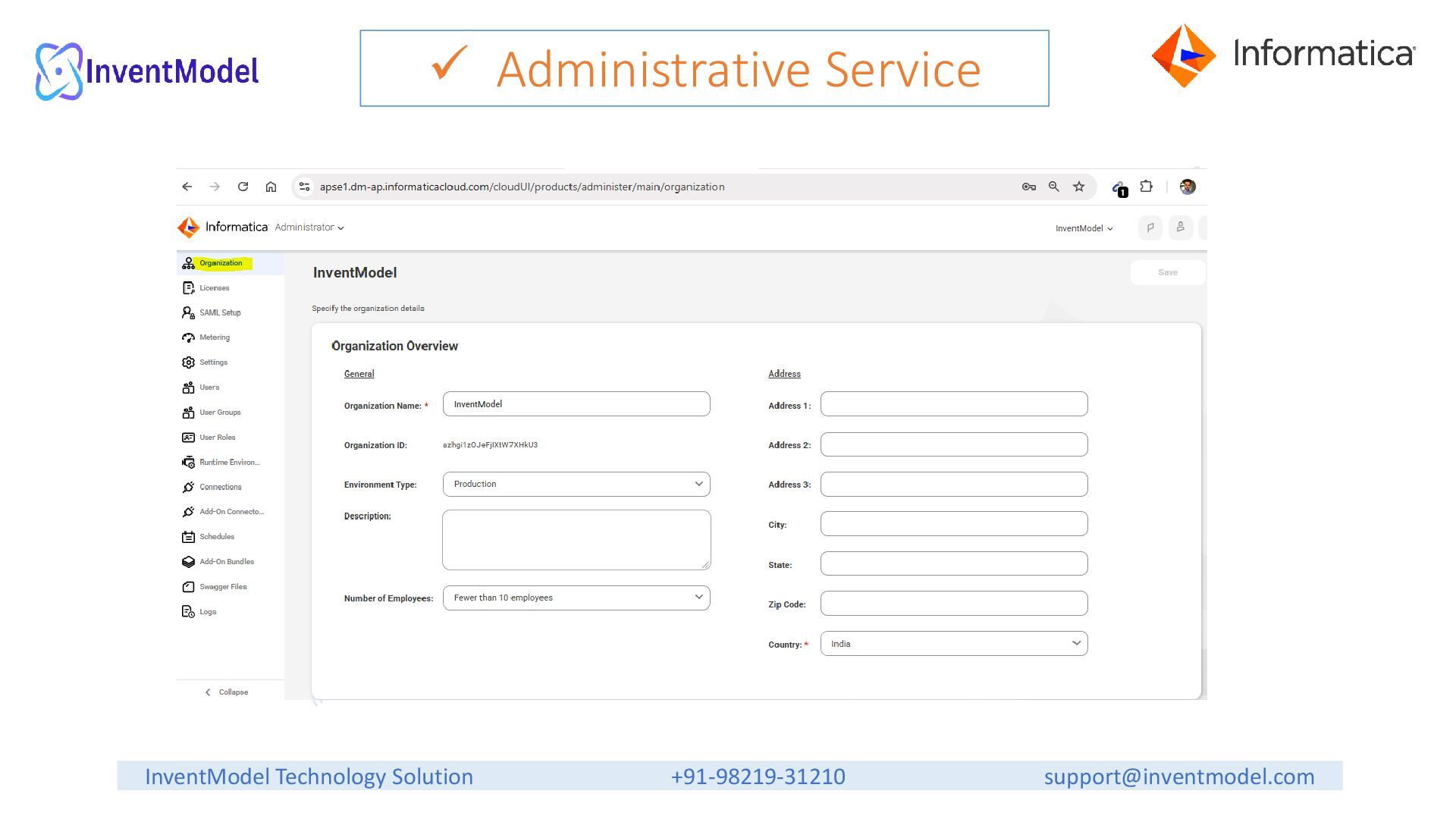The image size is (1456, 819).
Task: Open the SAML Setup menu item
Action: 220,312
